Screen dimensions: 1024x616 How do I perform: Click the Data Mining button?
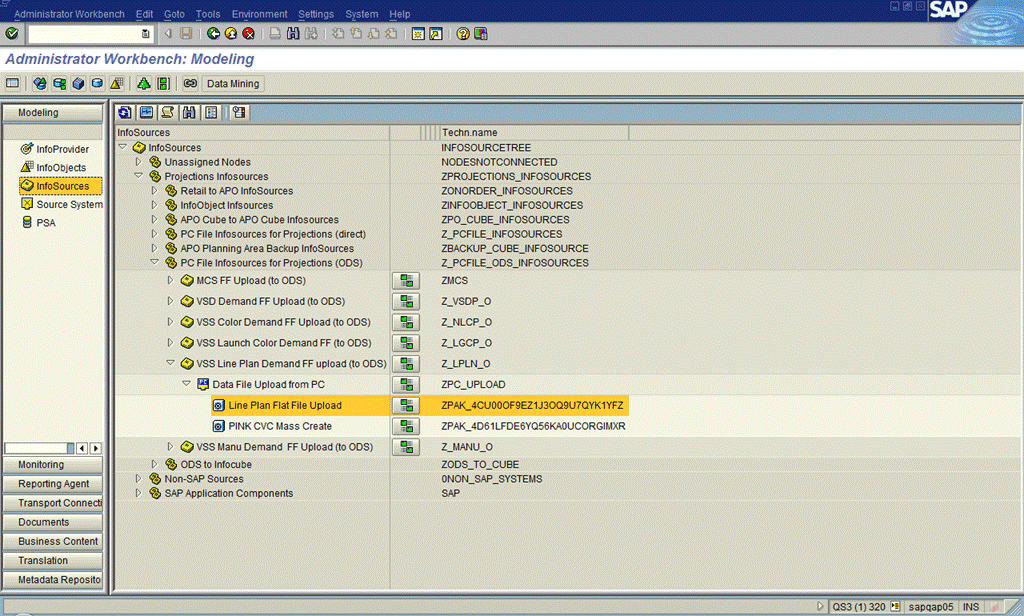click(233, 84)
